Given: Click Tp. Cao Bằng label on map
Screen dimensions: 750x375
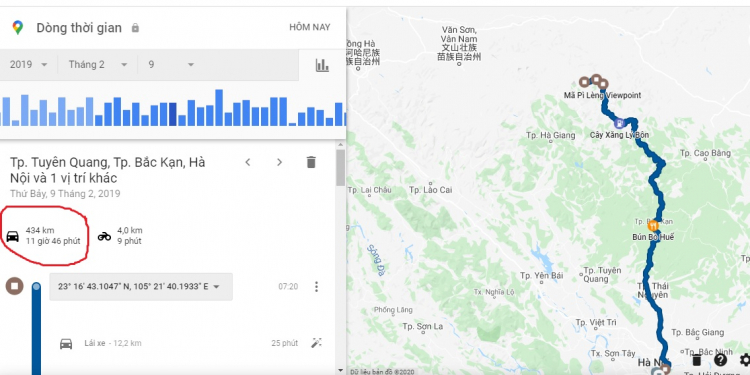Looking at the screenshot, I should coord(706,153).
